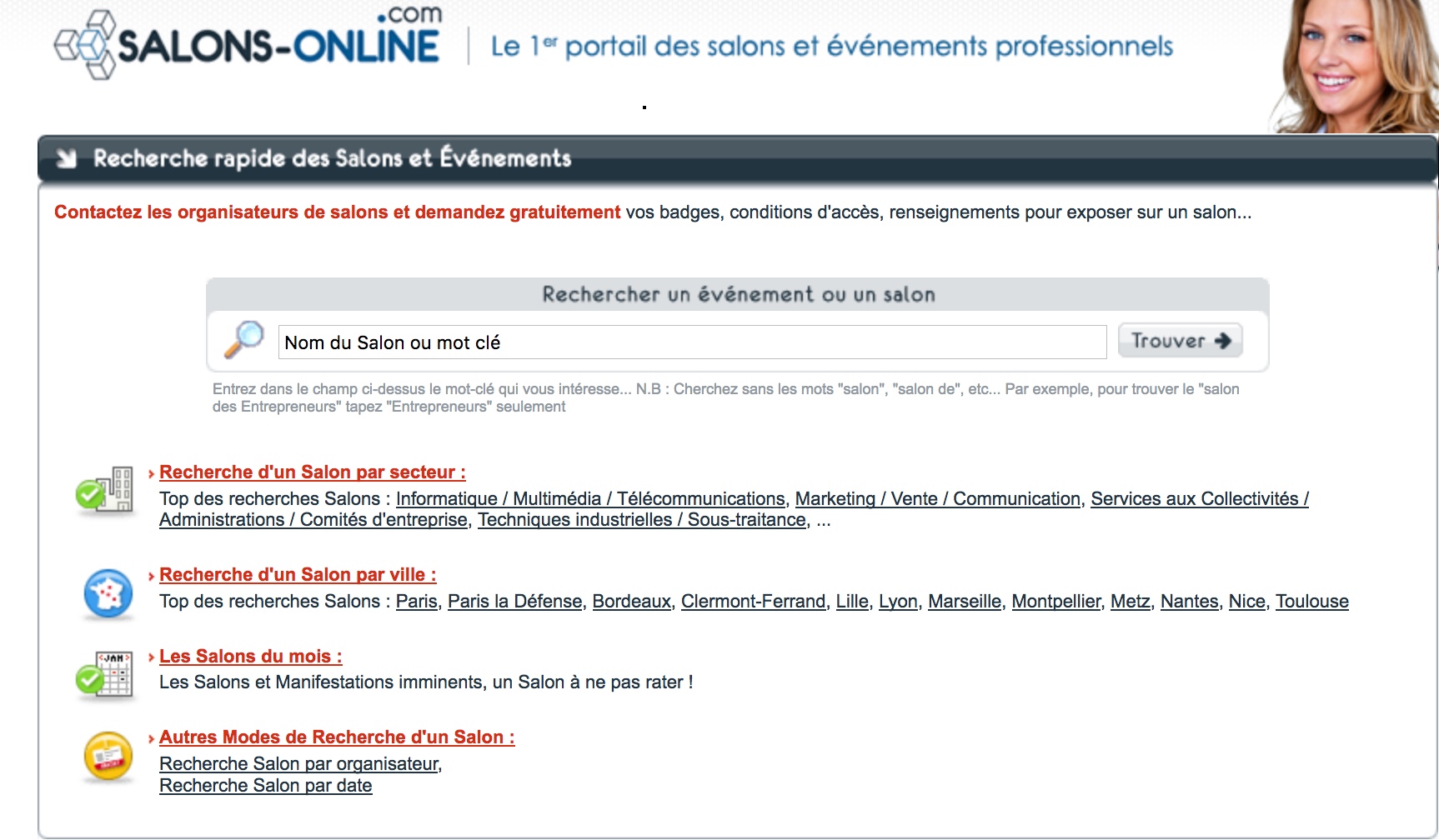Open Informatique / Multimédia / Télécommunications link

point(590,499)
